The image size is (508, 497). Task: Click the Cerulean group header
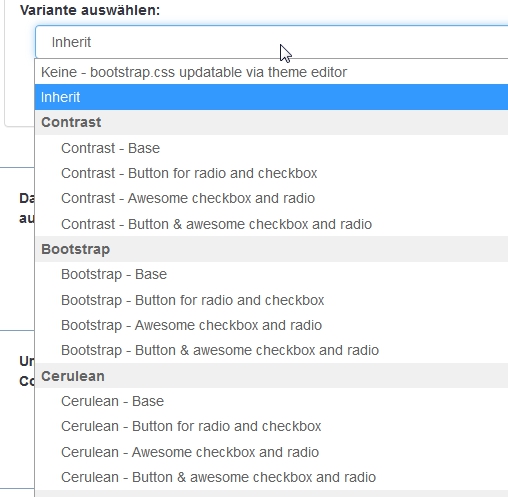272,376
